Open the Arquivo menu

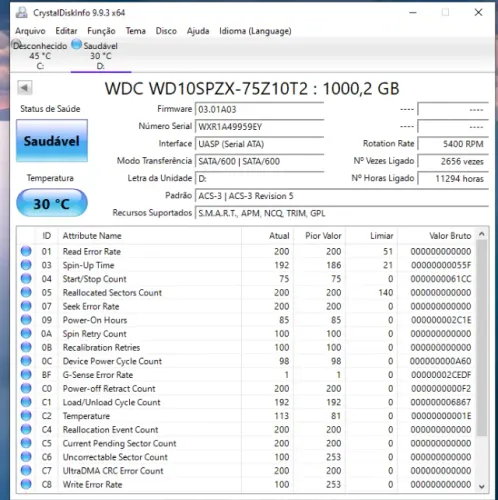[30, 31]
